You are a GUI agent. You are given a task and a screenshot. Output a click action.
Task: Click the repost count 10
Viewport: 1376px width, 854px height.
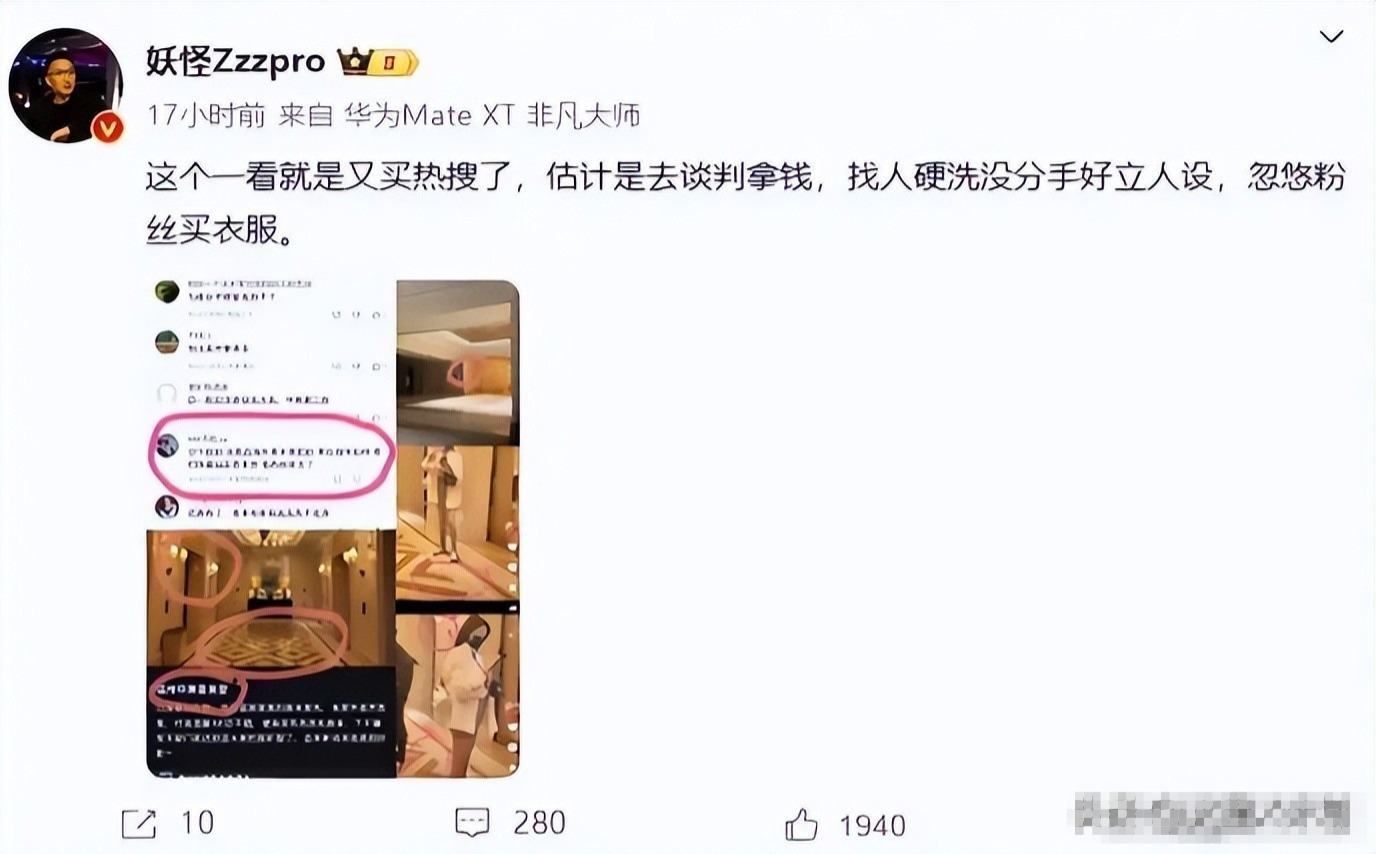197,823
